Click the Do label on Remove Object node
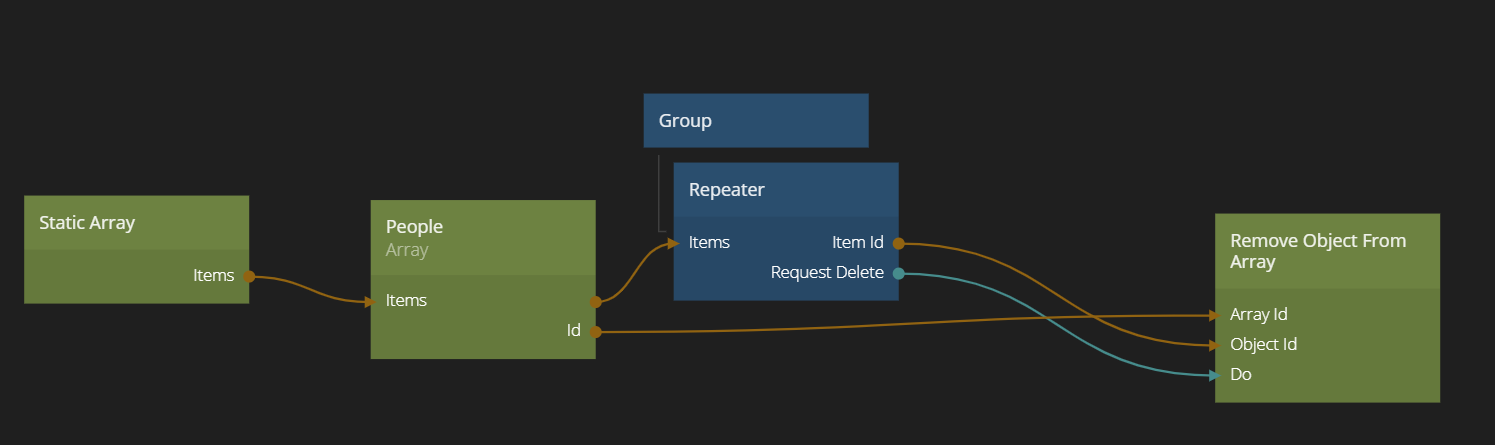1495x445 pixels. coord(1241,375)
